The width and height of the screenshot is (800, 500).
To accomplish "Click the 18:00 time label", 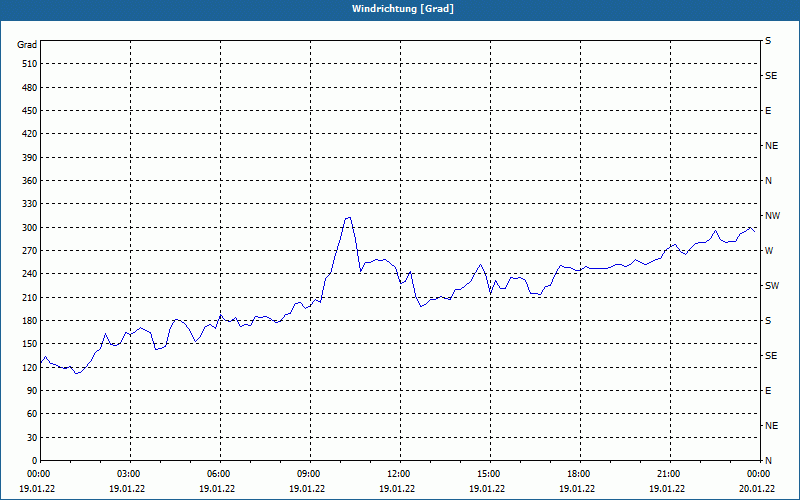I will coord(580,474).
